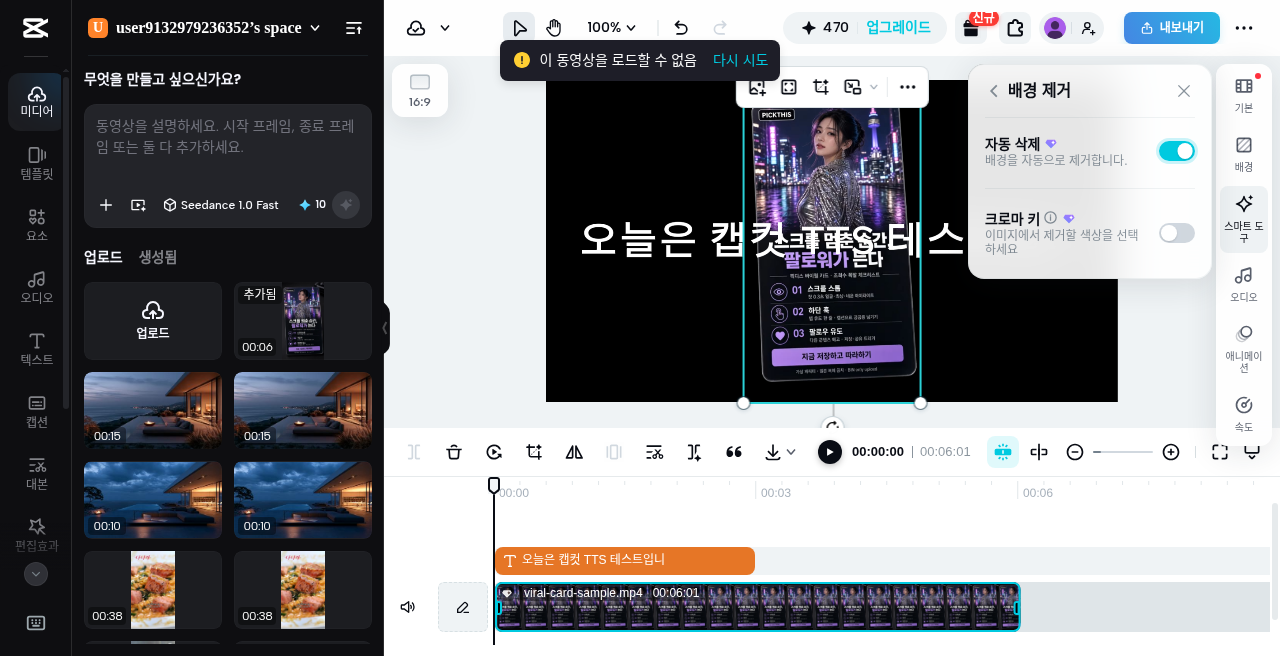This screenshot has height=656, width=1280.
Task: Toggle the timeline snapping magnet button
Action: pos(1002,452)
